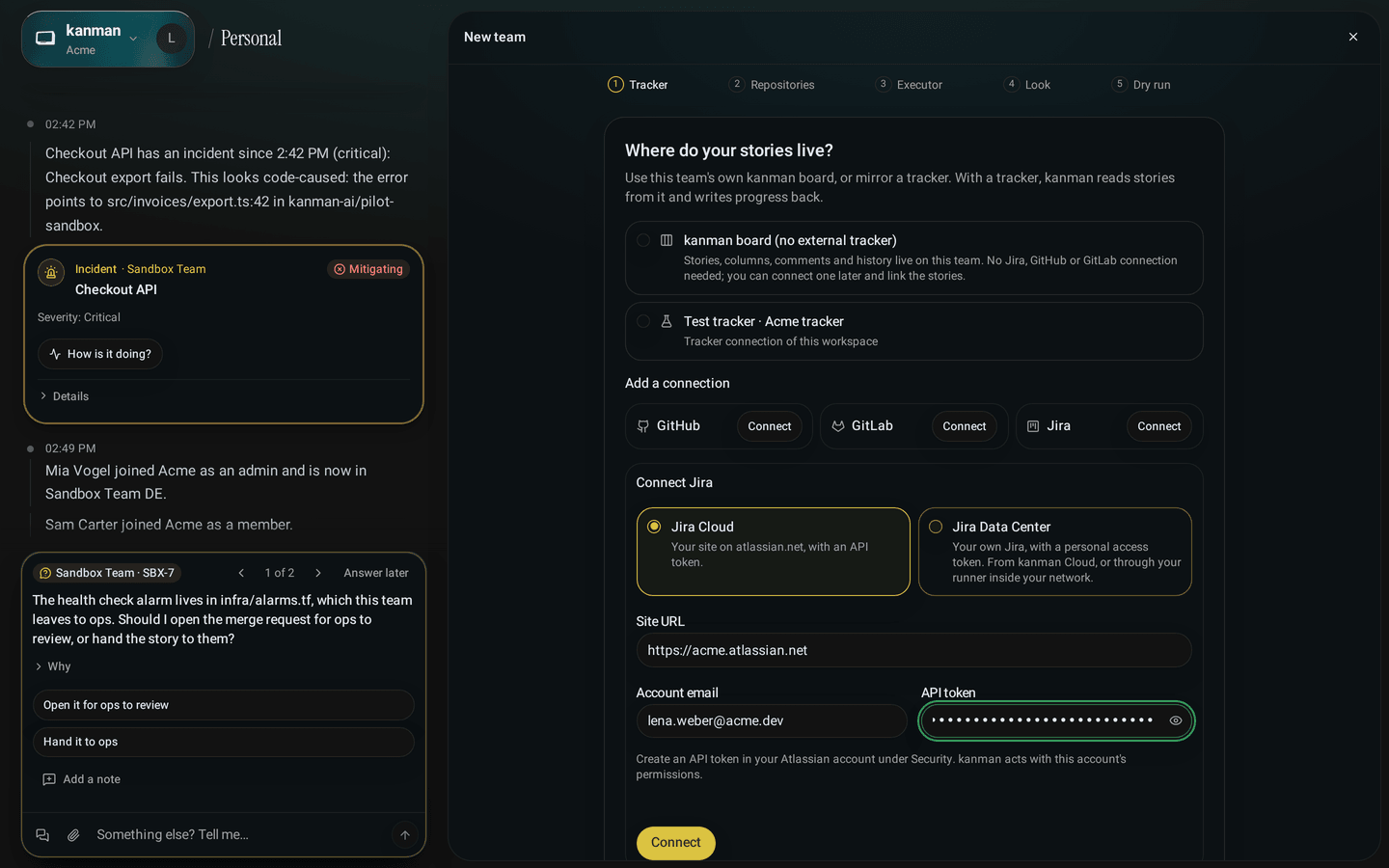Screen dimensions: 1389x868
Task: Connect a GitHub tracker
Action: tap(769, 426)
